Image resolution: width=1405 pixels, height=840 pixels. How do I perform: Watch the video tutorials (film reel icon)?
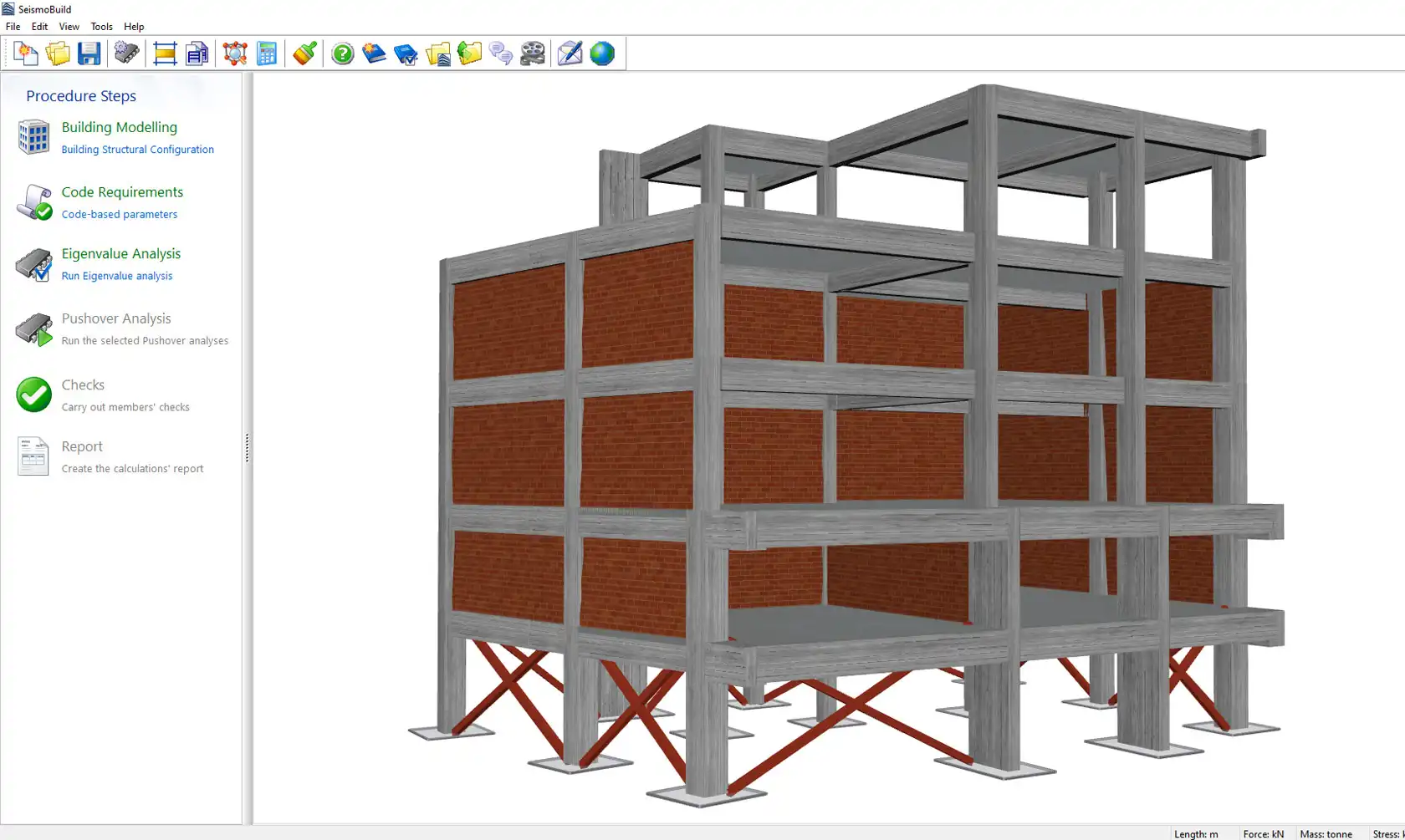click(x=532, y=53)
